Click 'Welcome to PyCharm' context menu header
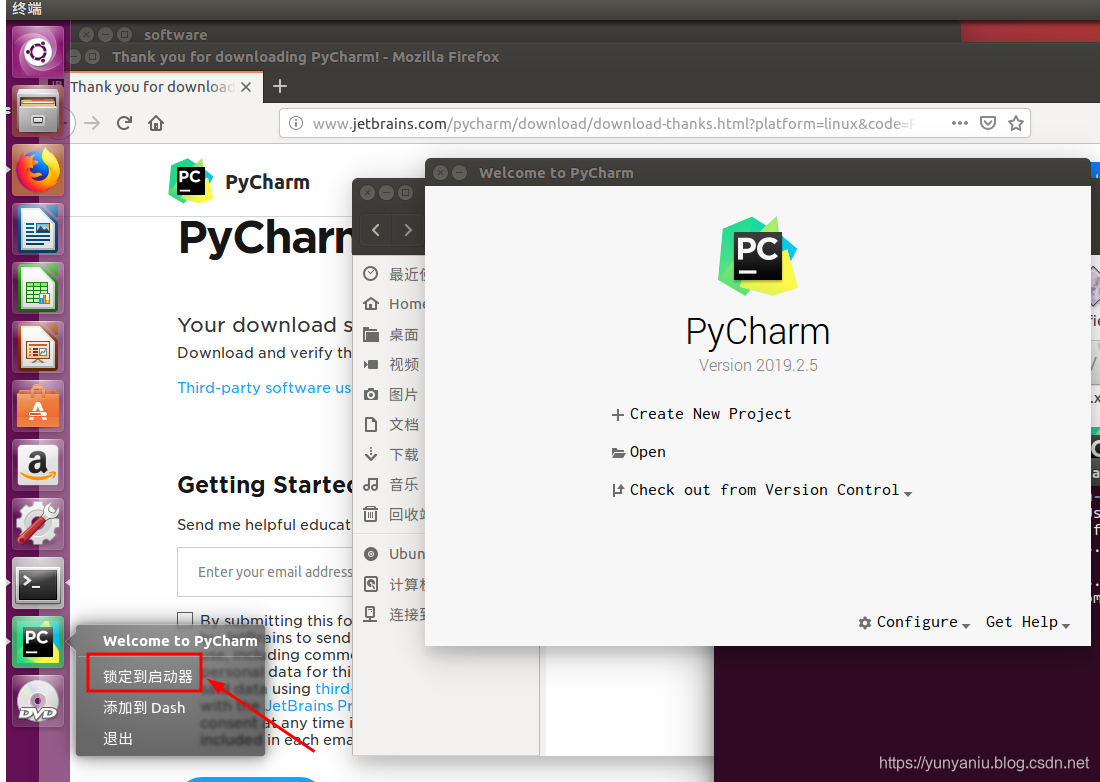 (x=180, y=640)
